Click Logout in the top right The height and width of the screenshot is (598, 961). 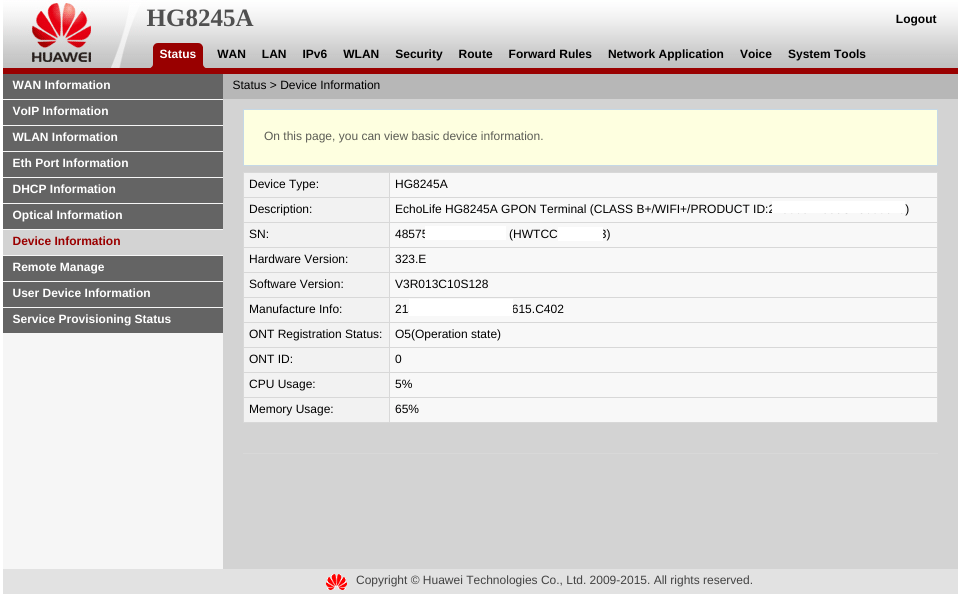[x=915, y=19]
